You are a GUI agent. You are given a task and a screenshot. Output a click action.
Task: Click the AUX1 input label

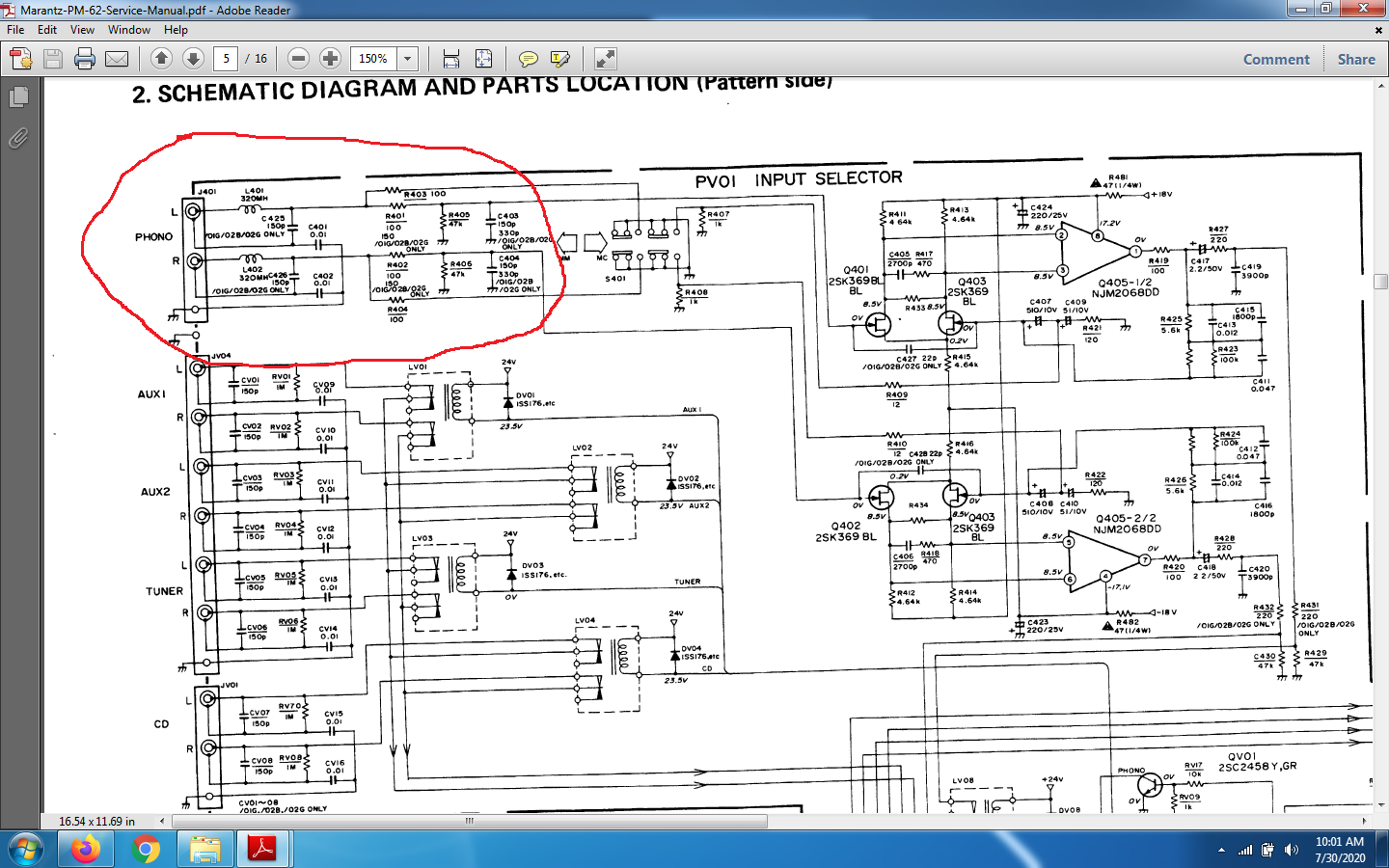point(151,393)
